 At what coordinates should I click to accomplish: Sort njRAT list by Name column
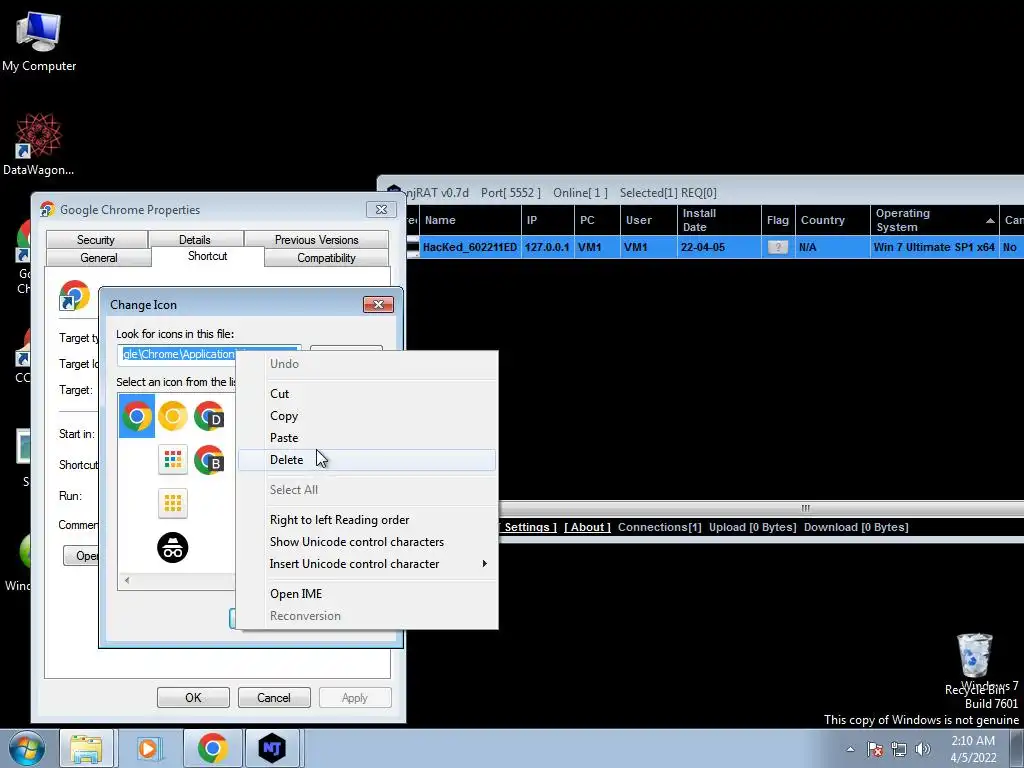470,220
